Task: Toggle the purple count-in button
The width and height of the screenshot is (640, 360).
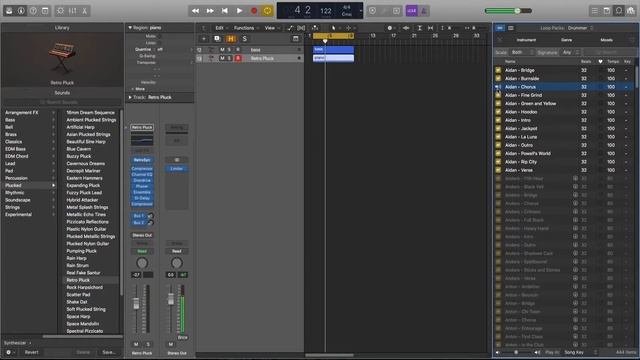Action: (411, 11)
